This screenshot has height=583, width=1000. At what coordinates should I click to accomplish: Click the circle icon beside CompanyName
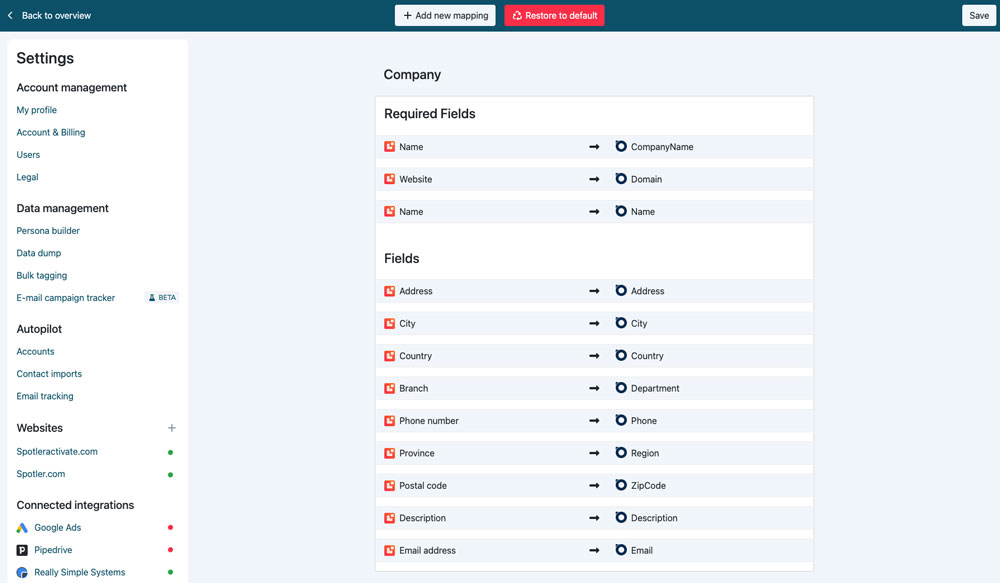click(x=621, y=146)
